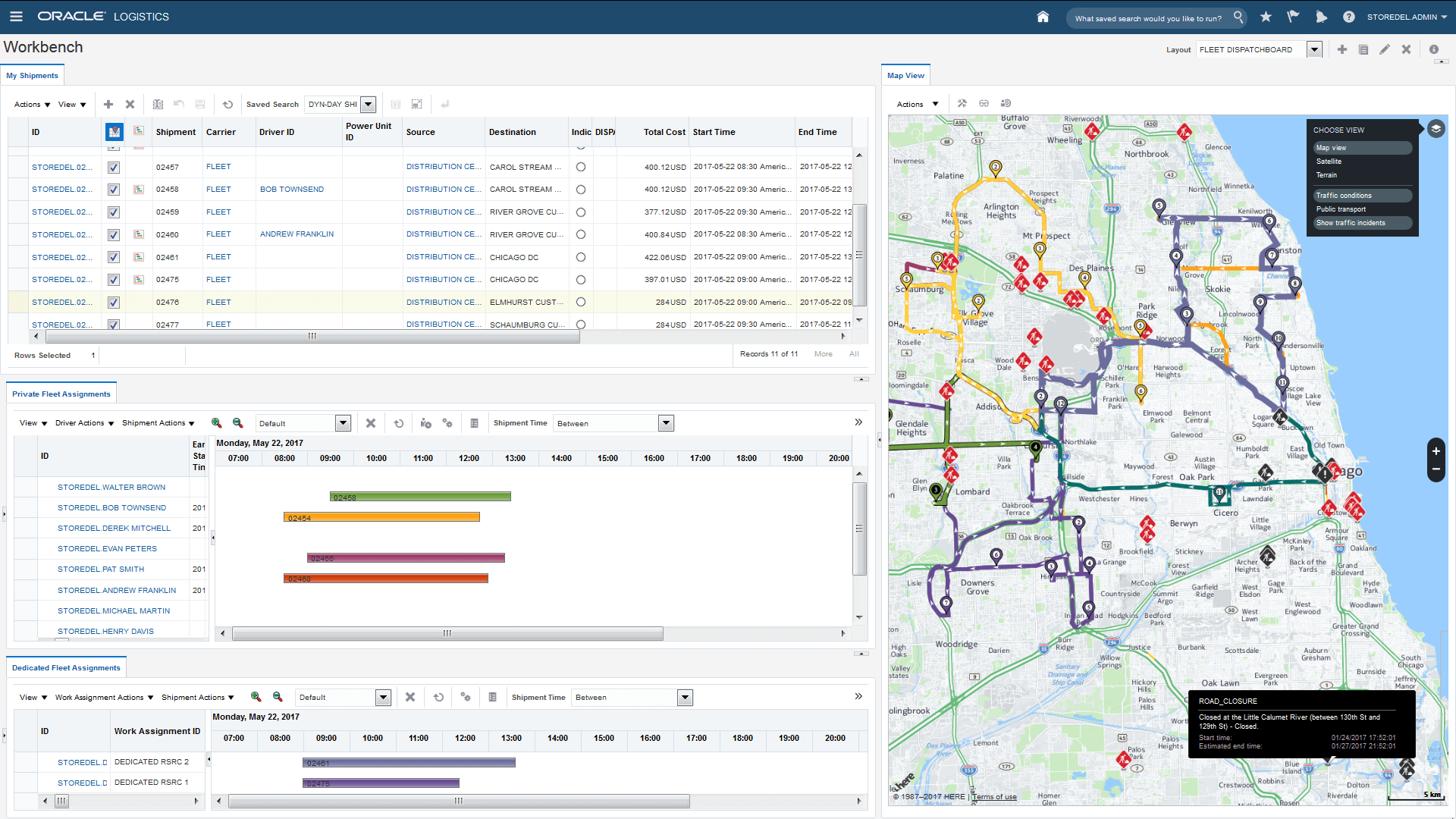Image resolution: width=1456 pixels, height=819 pixels.
Task: Refresh the My Shipments table
Action: click(227, 105)
